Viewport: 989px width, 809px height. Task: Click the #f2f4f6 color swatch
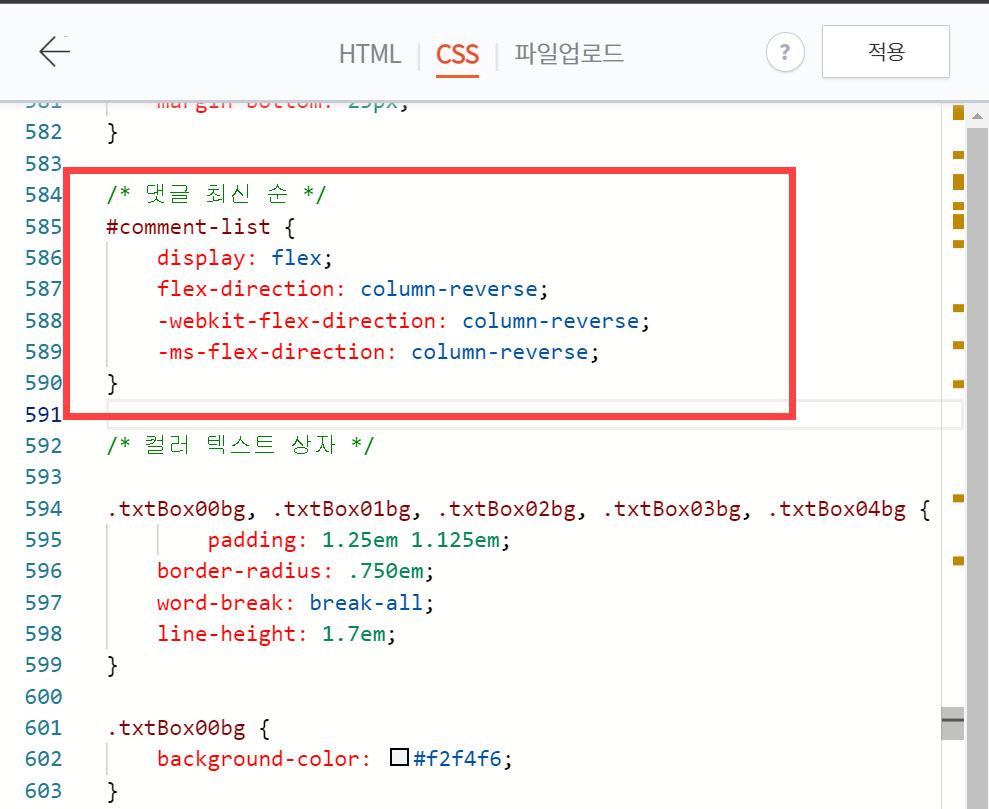[x=399, y=758]
